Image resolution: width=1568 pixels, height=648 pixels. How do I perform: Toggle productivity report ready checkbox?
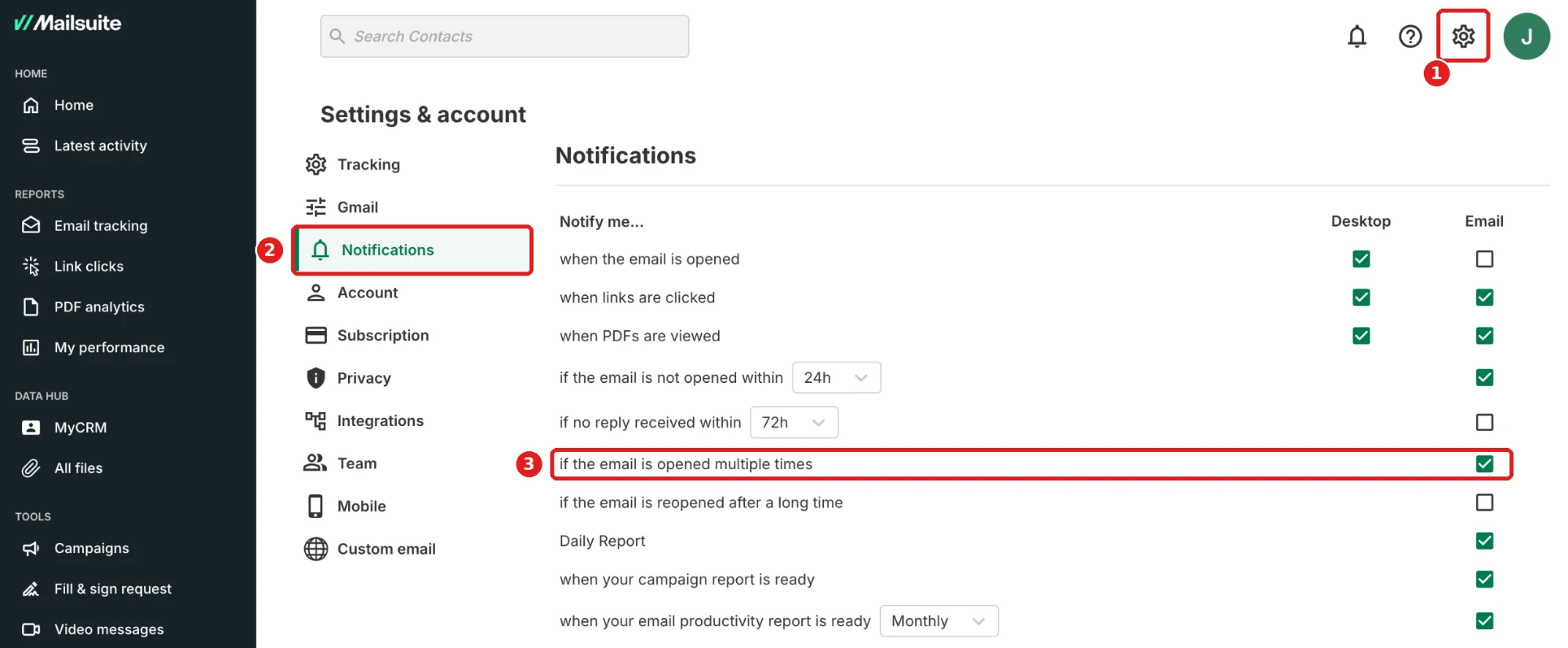click(1484, 621)
